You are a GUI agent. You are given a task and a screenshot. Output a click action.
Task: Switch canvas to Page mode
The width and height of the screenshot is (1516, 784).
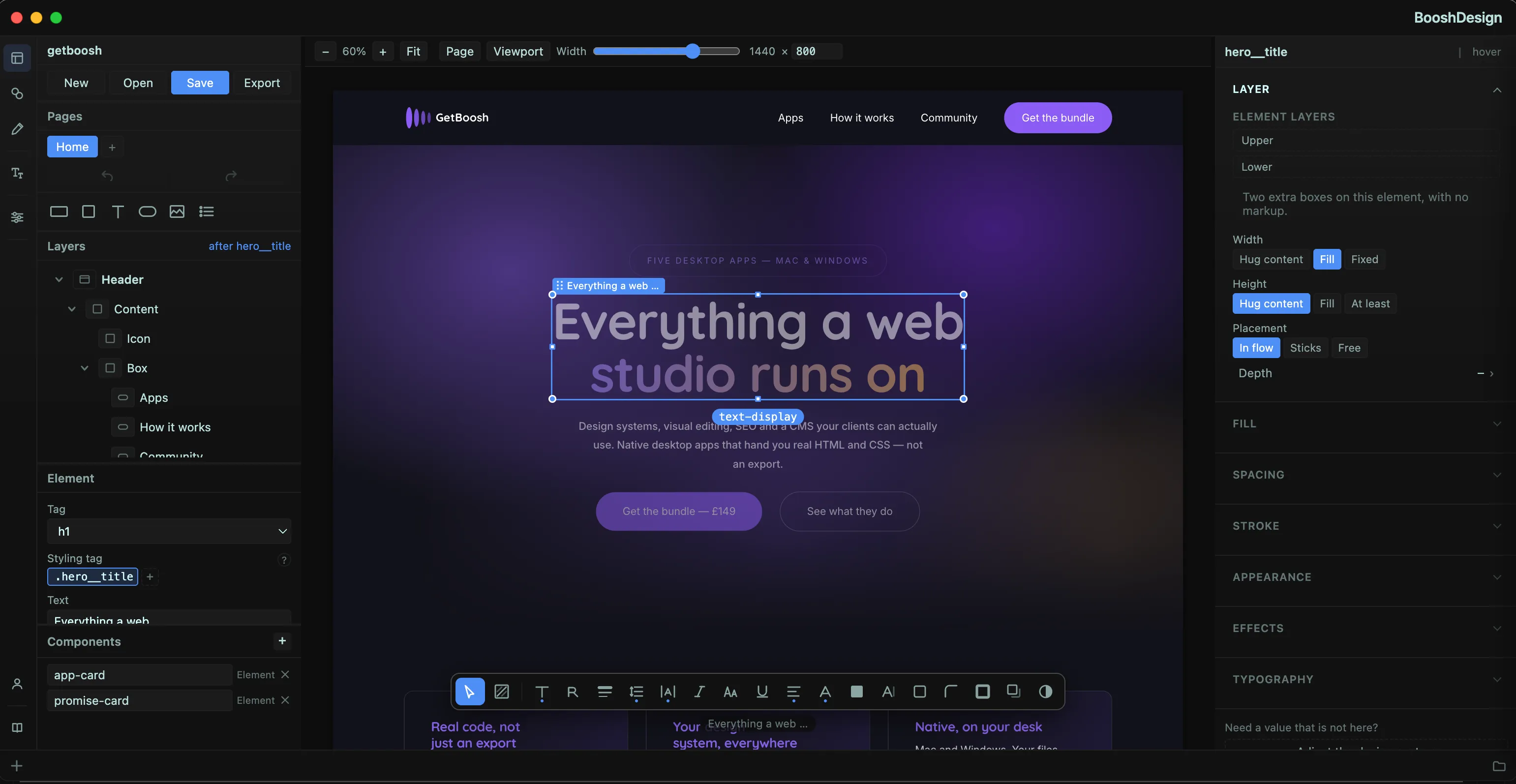(459, 51)
